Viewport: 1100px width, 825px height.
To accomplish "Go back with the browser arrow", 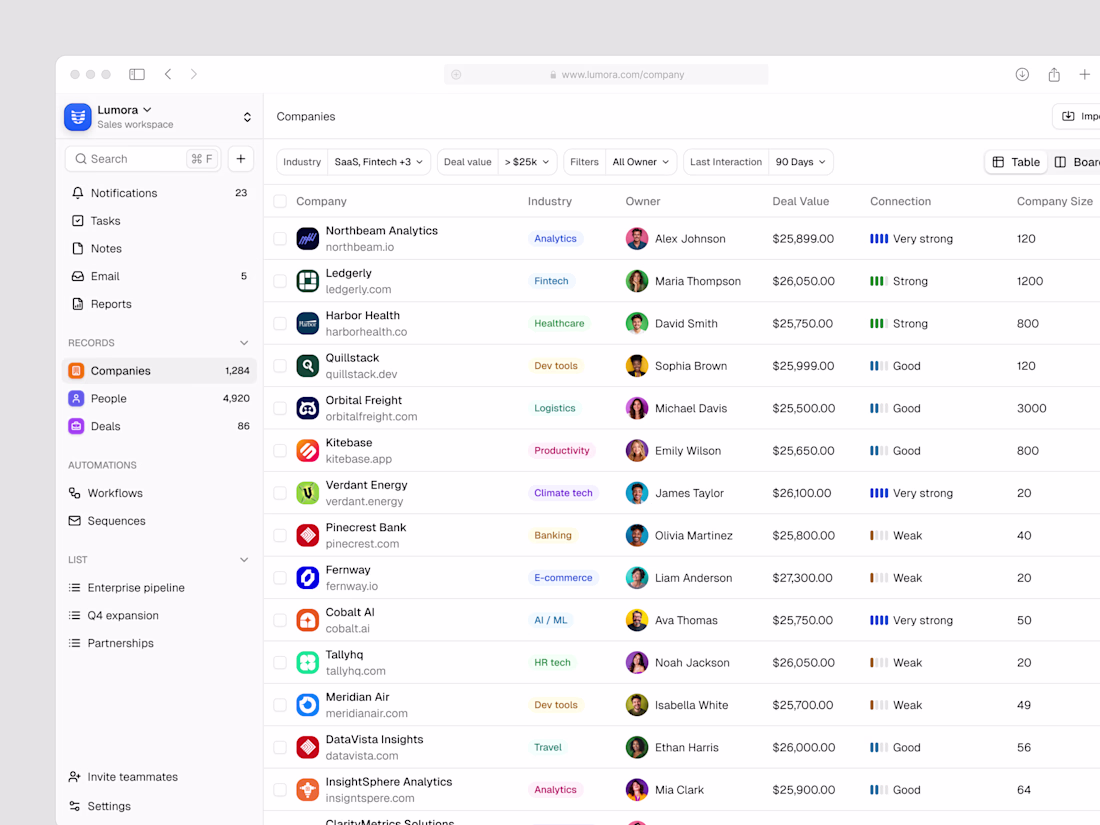I will click(168, 74).
